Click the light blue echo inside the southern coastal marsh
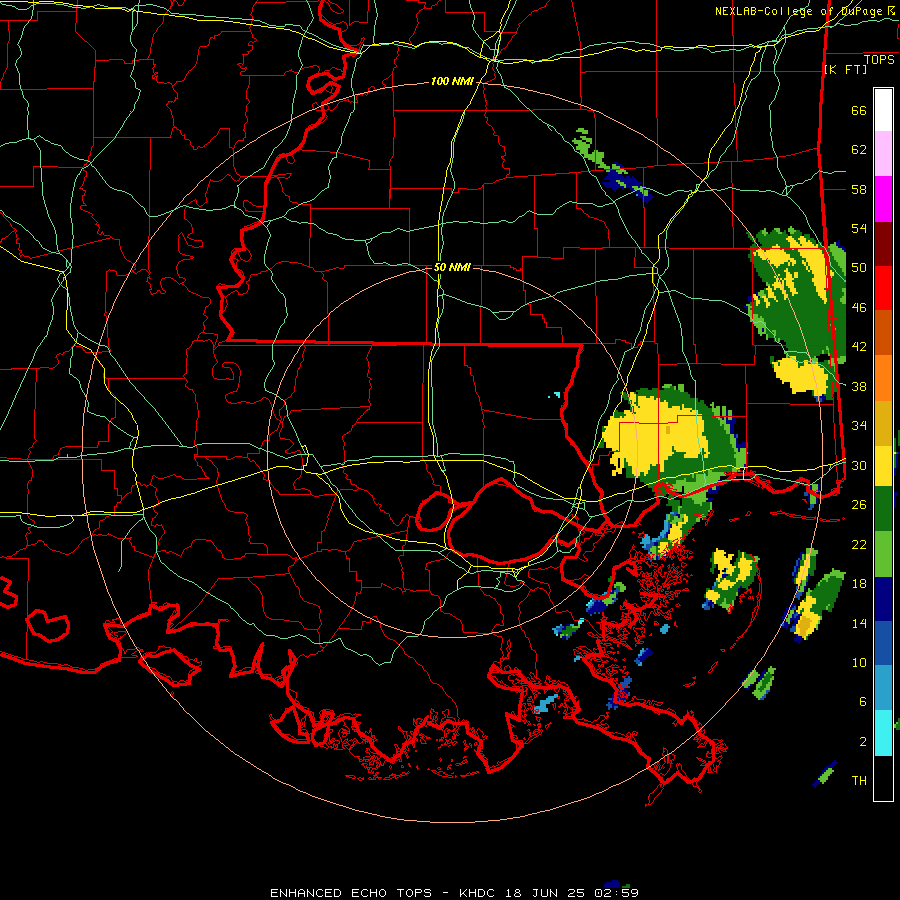Screen dimensions: 900x900 pos(545,703)
